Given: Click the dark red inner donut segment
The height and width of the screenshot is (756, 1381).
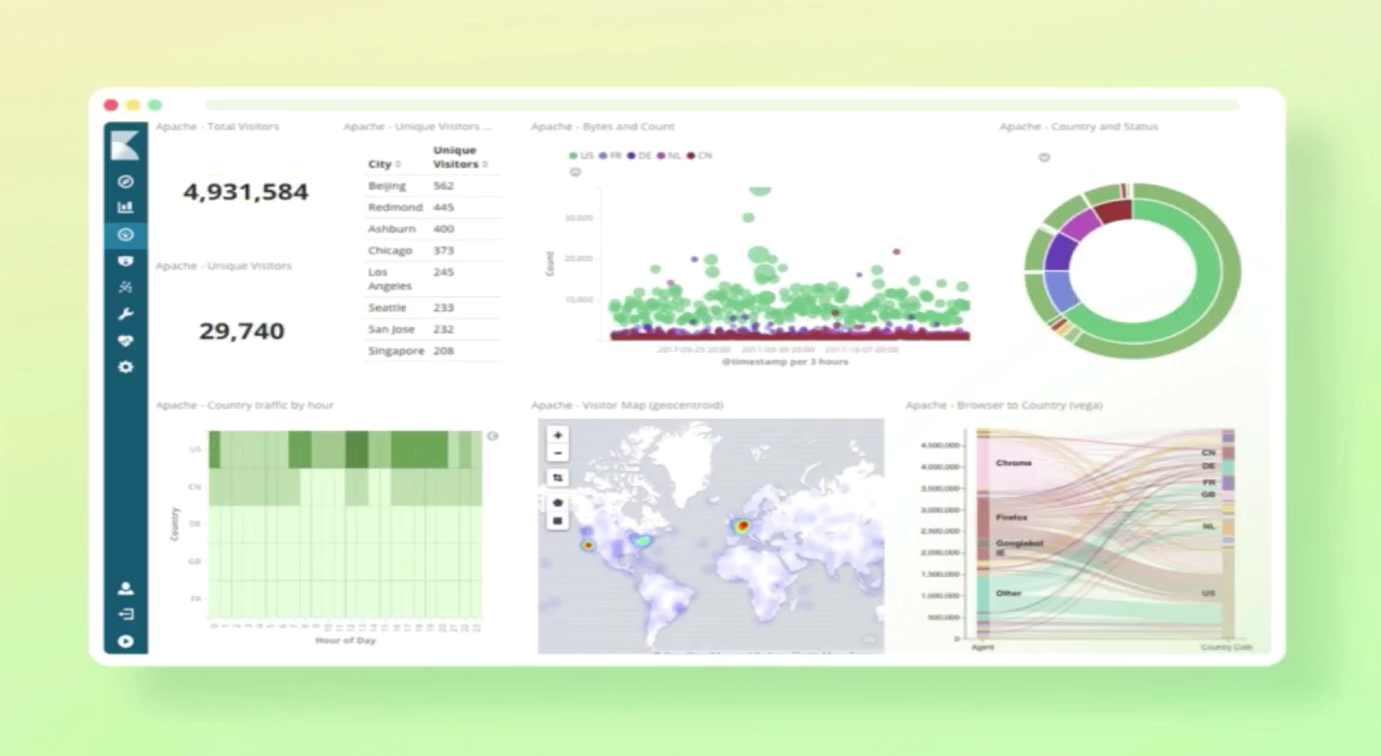Looking at the screenshot, I should [x=1114, y=211].
